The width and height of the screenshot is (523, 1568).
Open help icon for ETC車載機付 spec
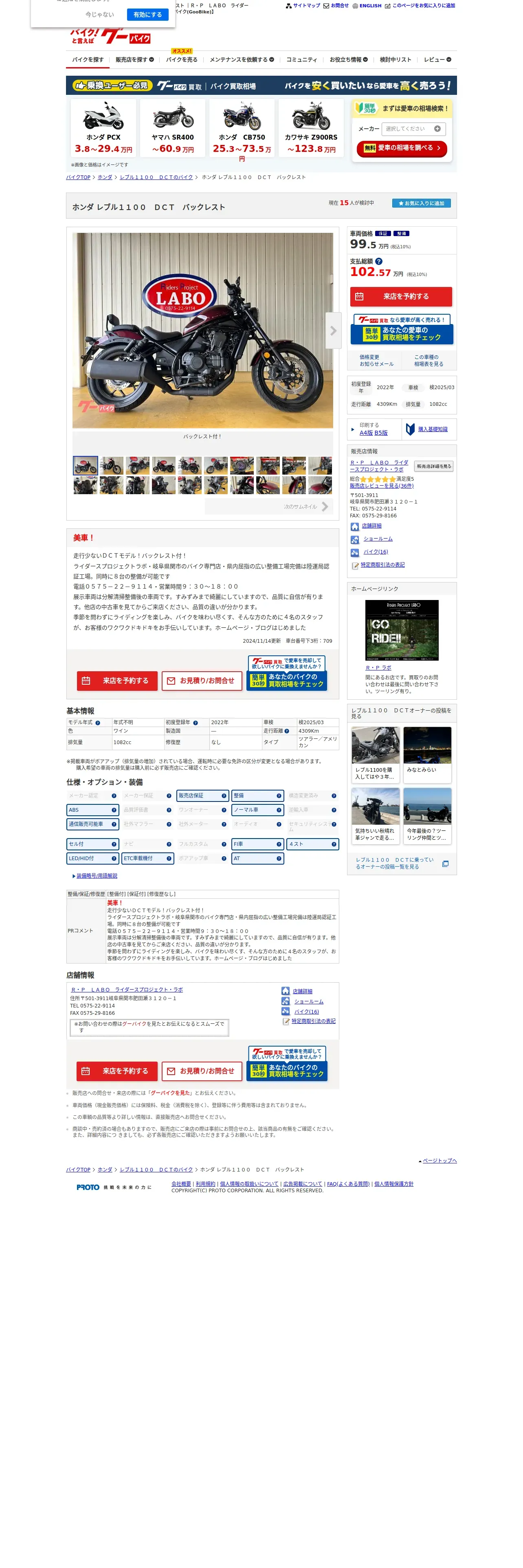pyautogui.click(x=169, y=859)
